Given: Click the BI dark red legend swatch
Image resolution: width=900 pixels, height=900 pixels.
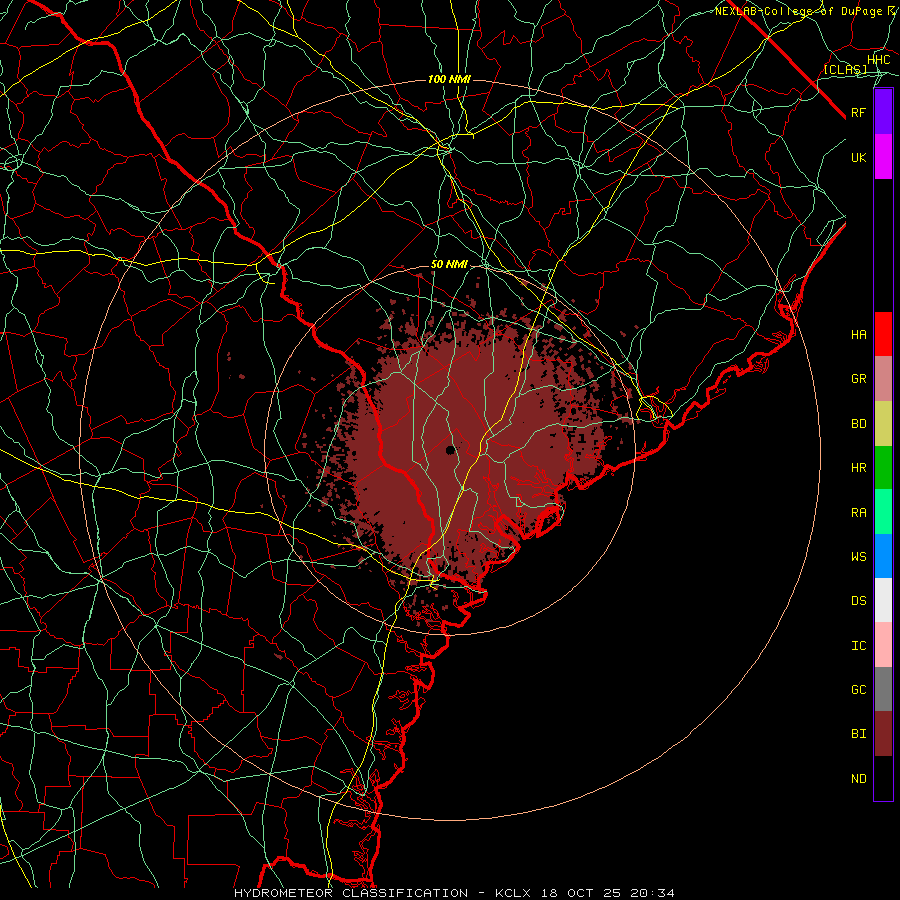Looking at the screenshot, I should [x=883, y=734].
